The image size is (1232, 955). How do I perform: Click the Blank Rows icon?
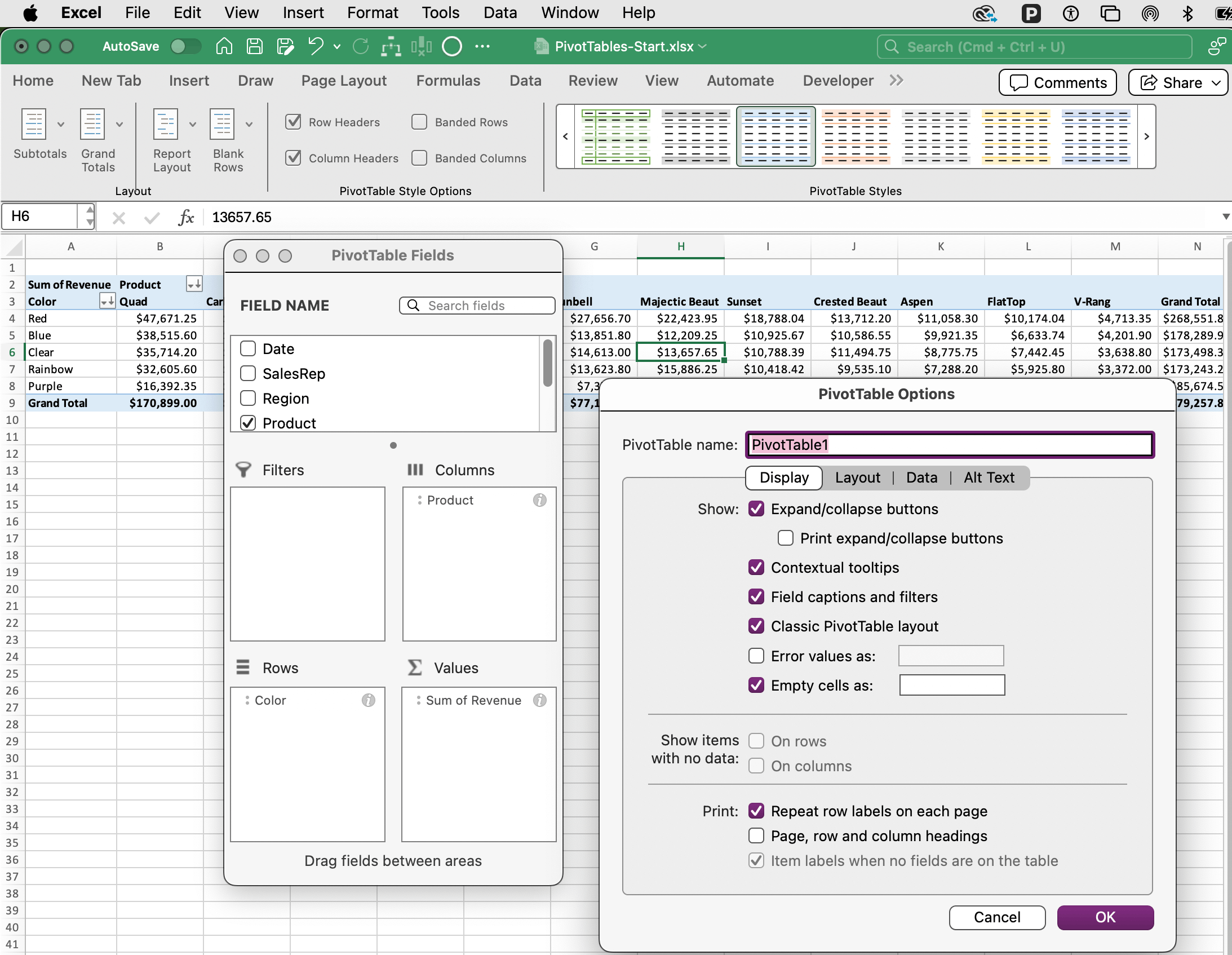222,123
